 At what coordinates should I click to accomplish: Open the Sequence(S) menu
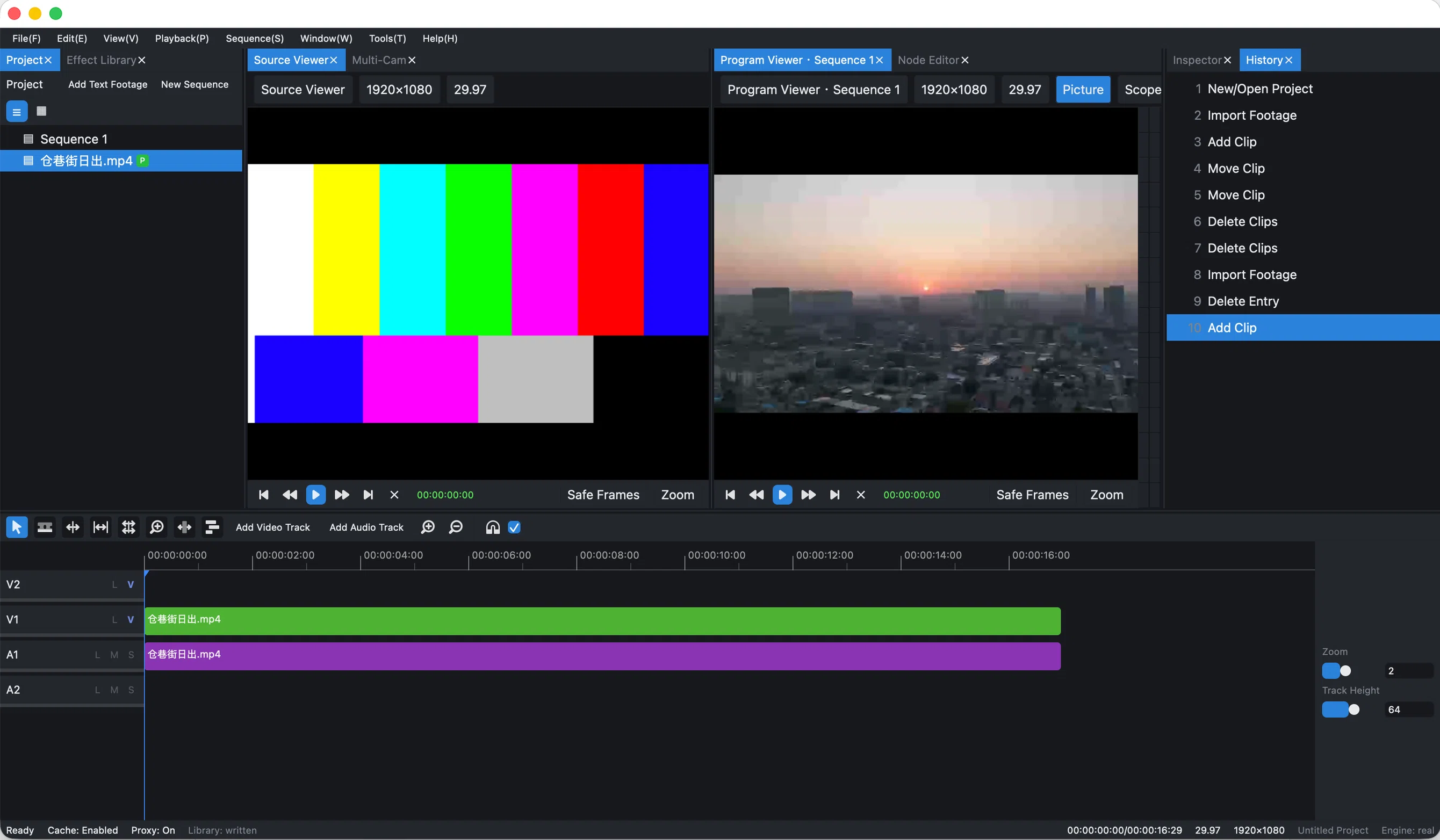(x=254, y=38)
